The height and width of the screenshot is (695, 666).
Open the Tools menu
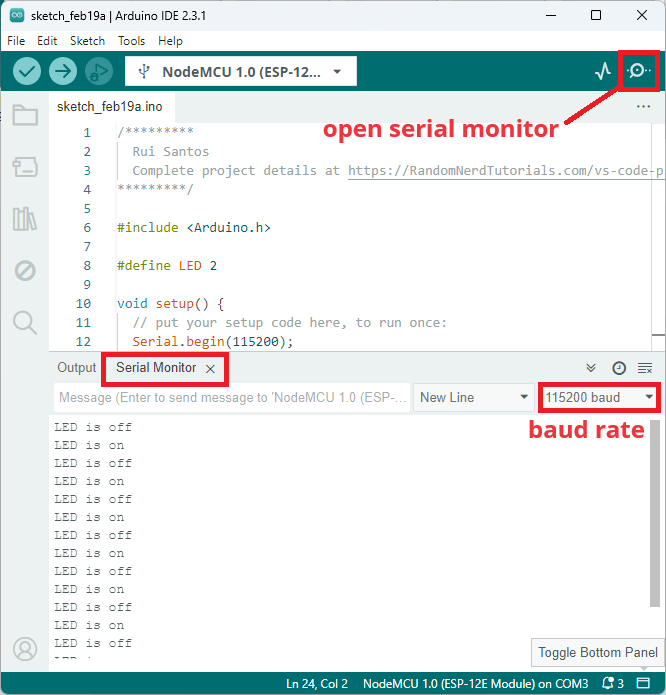pos(131,41)
